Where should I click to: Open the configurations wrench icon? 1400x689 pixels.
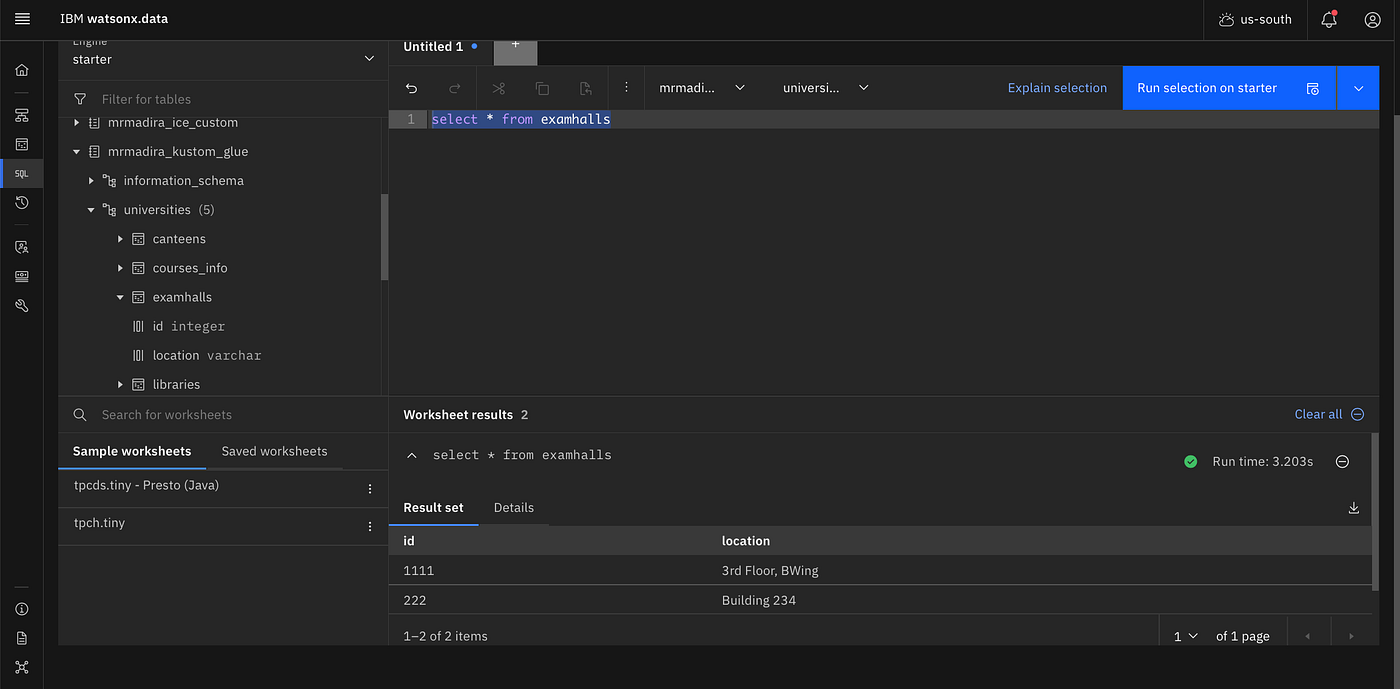pos(22,305)
